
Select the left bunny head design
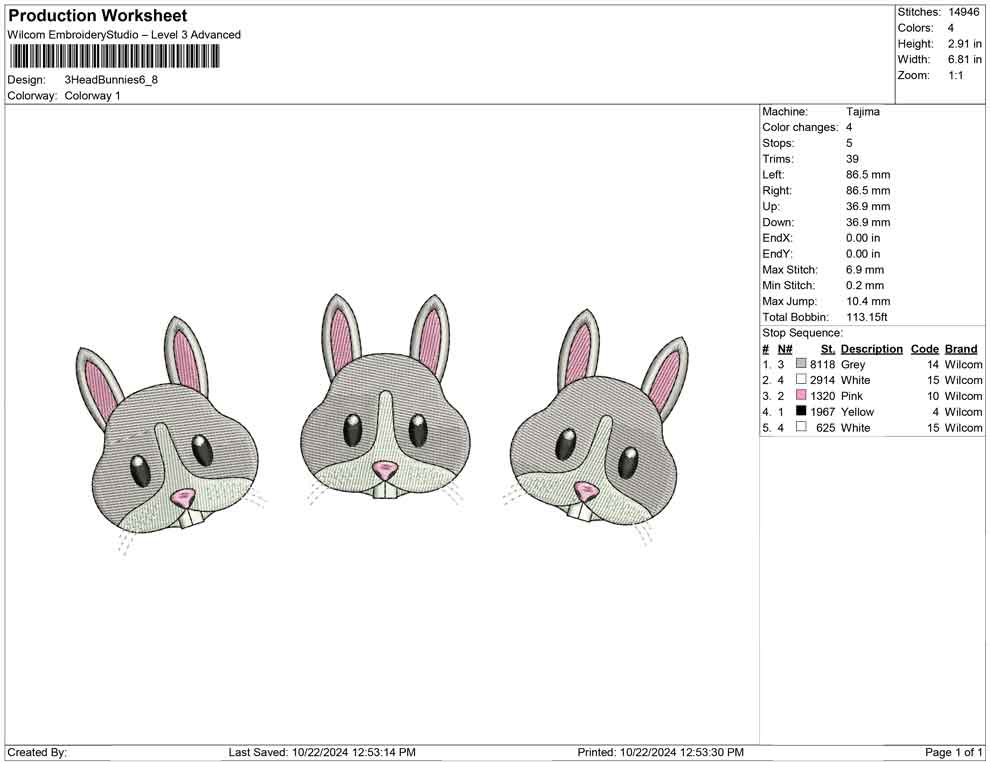tap(172, 437)
